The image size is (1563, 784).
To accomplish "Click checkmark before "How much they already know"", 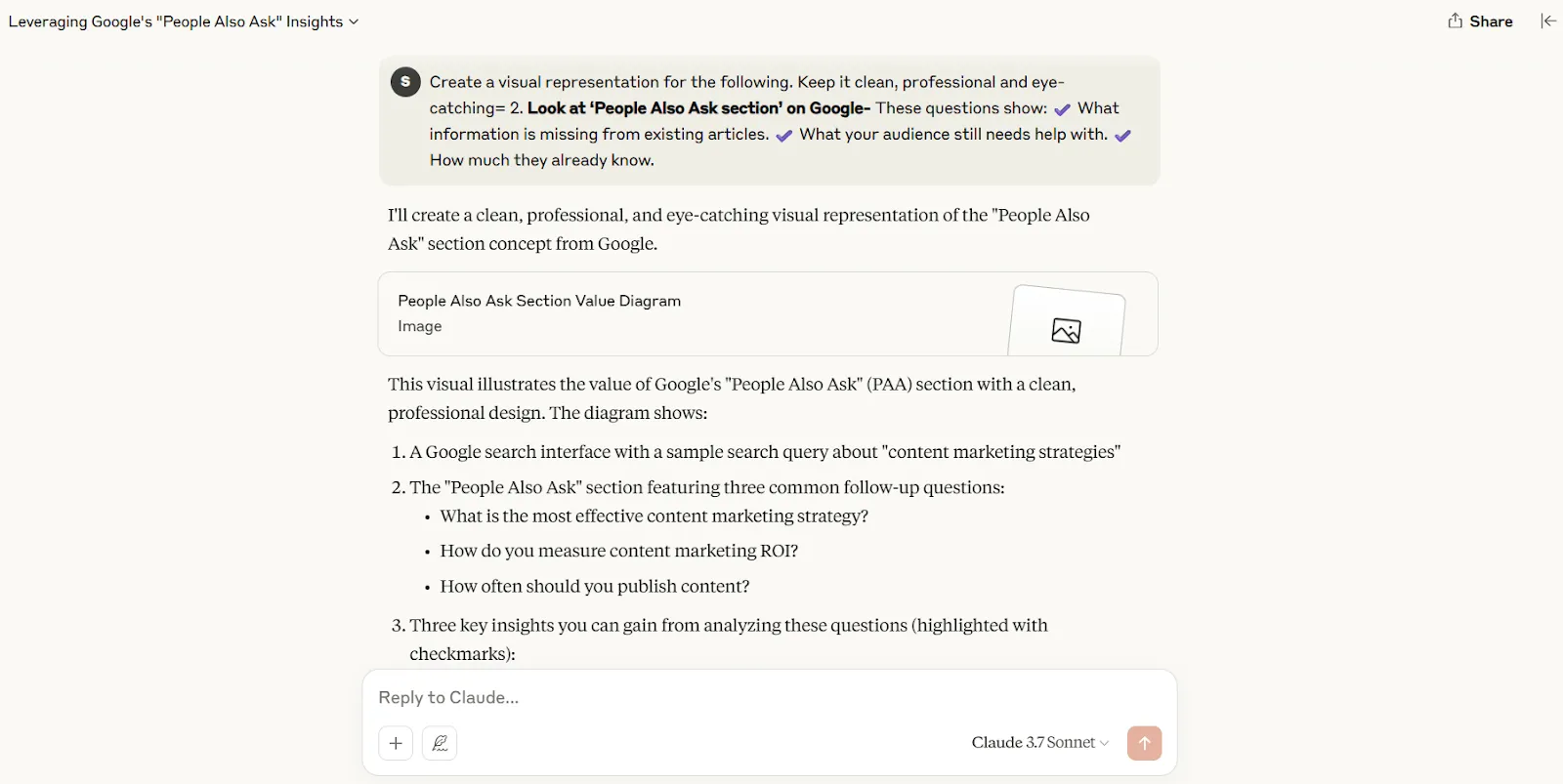I will (x=1122, y=136).
